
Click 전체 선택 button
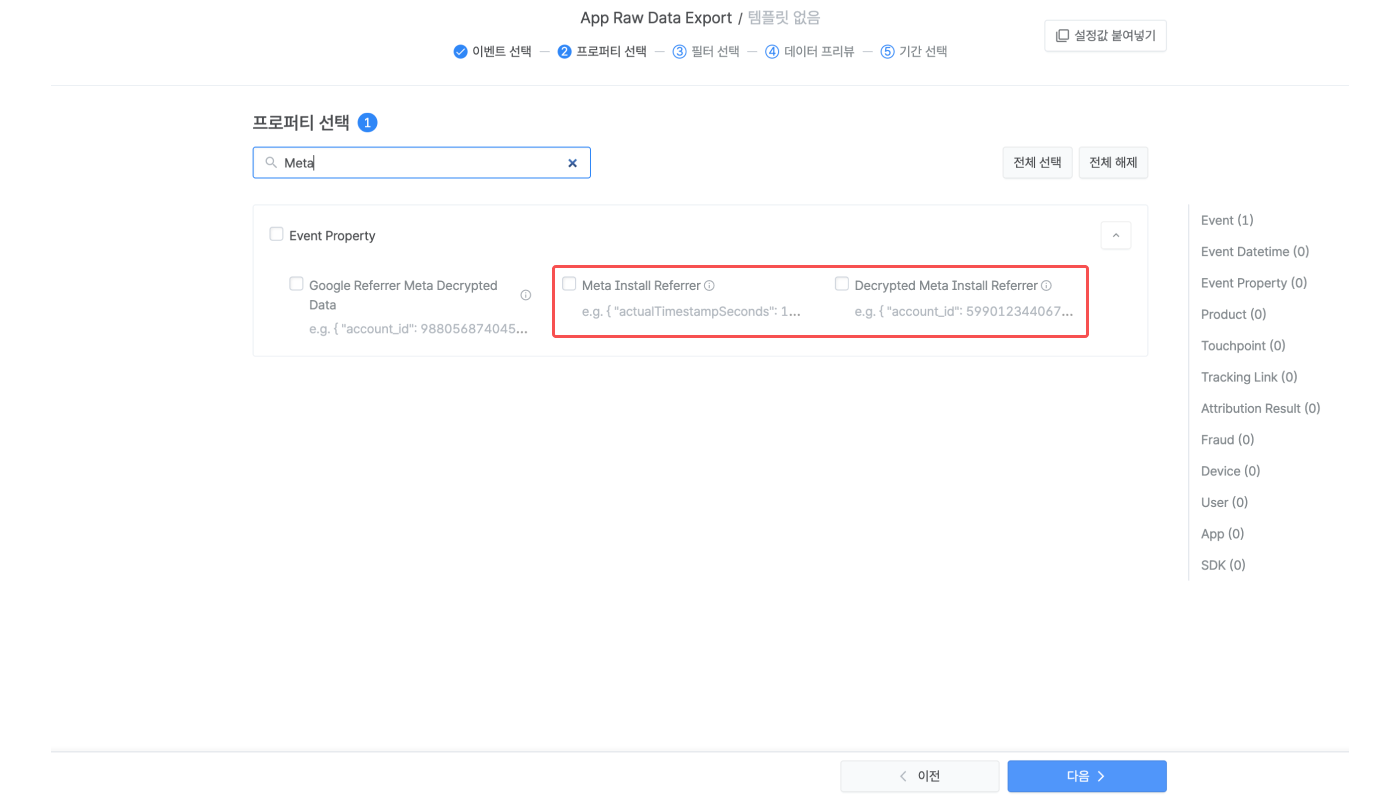click(1037, 163)
